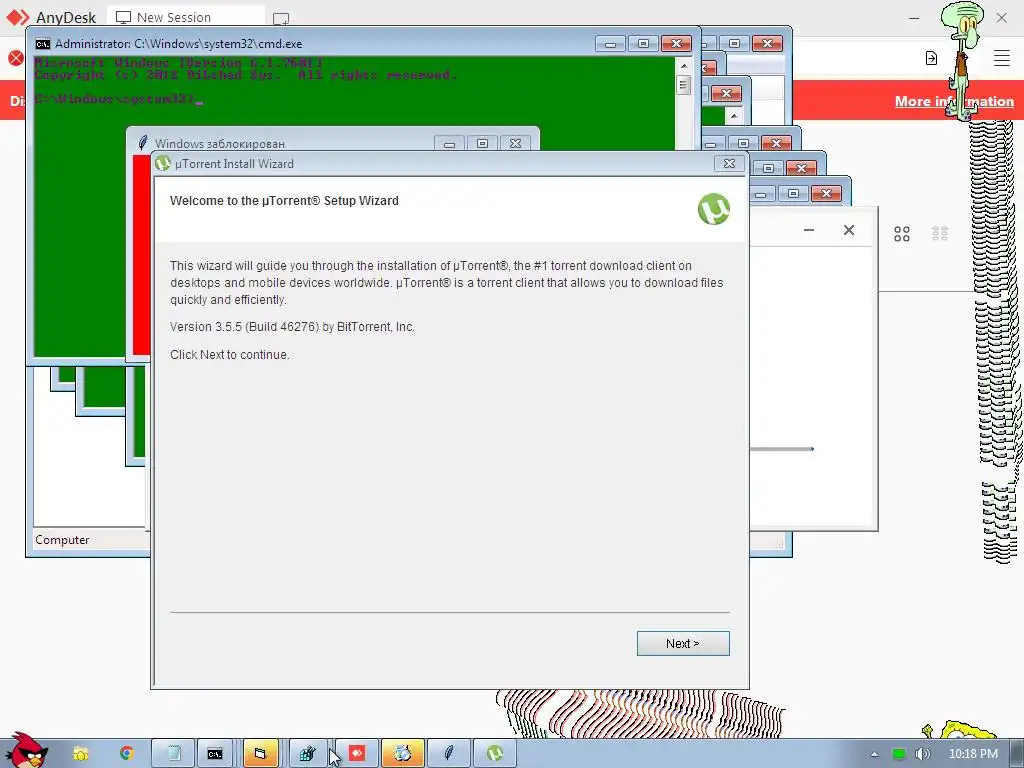Close the outer AnyDesk window

[1001, 18]
